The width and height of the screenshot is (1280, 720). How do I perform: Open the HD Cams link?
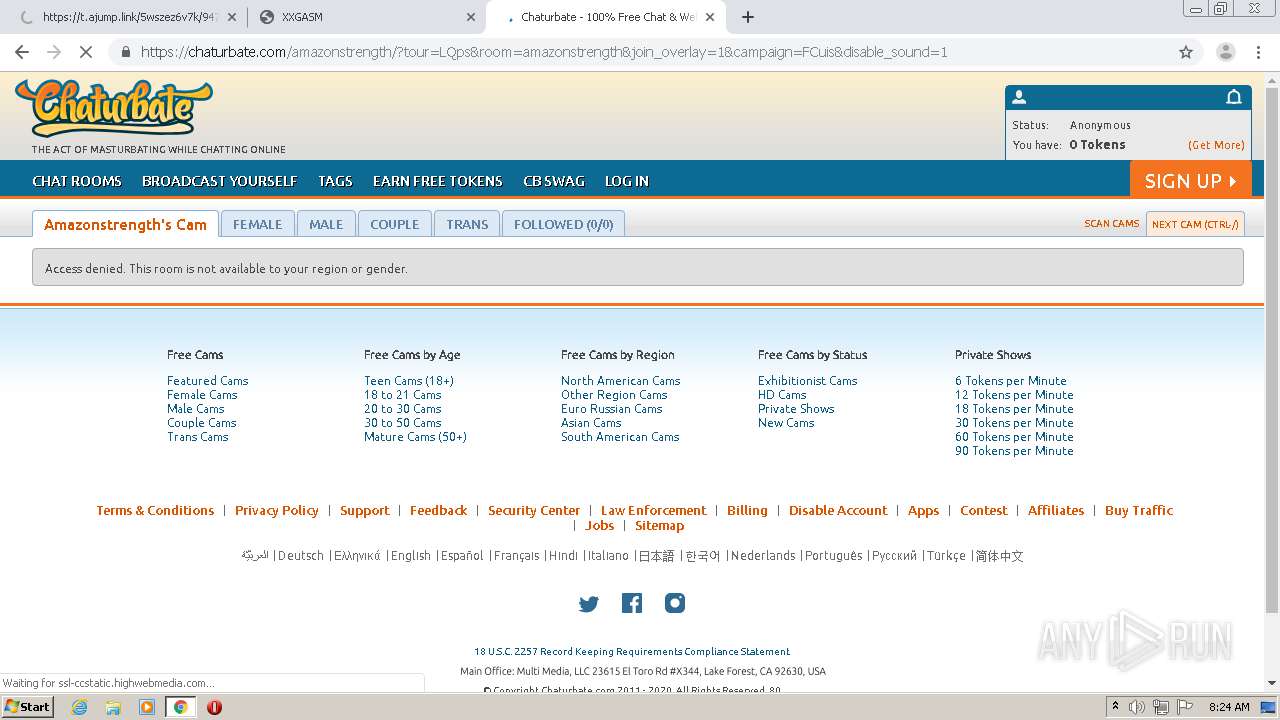pyautogui.click(x=782, y=395)
